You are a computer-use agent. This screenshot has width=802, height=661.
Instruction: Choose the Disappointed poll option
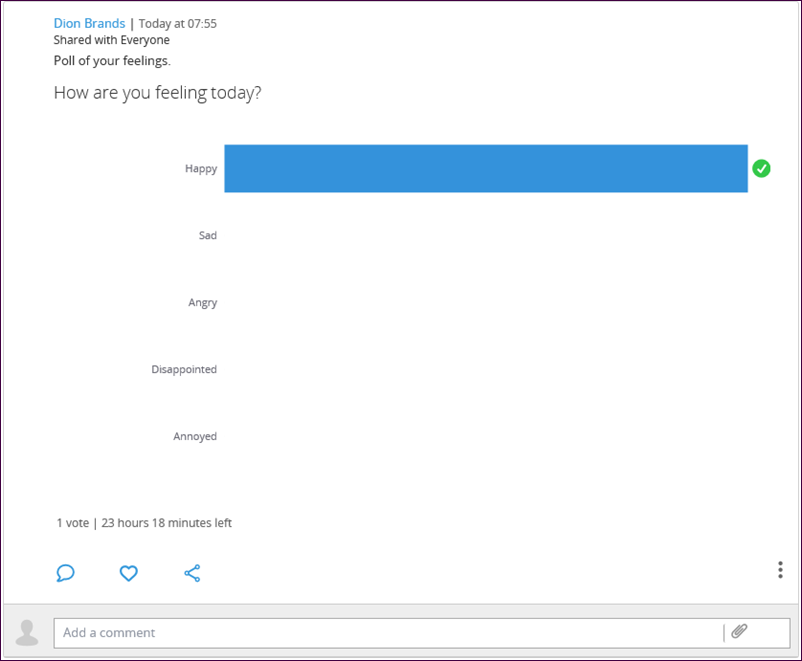coord(184,369)
